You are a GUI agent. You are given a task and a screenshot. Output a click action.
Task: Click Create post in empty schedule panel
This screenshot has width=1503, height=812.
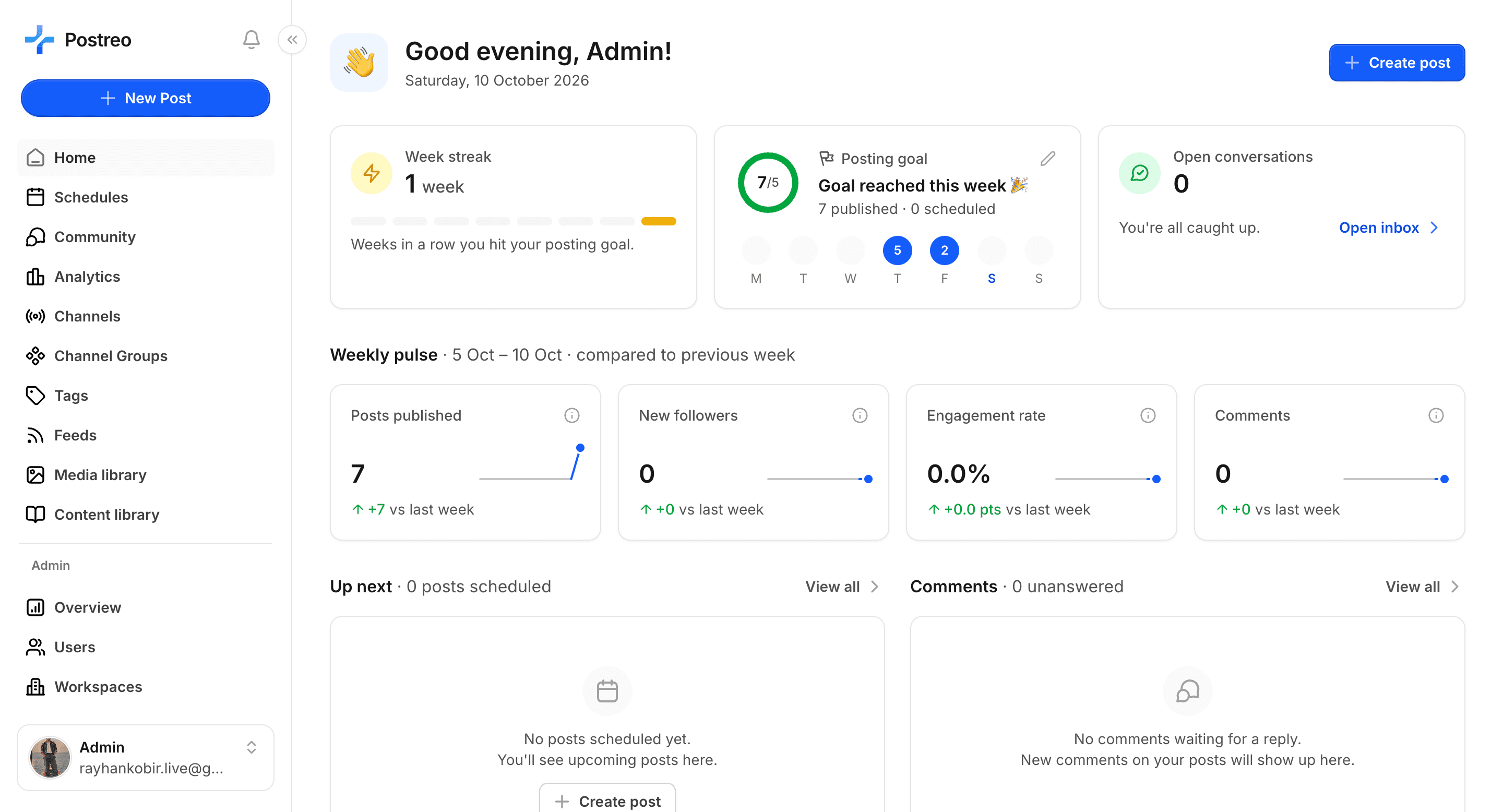point(607,801)
